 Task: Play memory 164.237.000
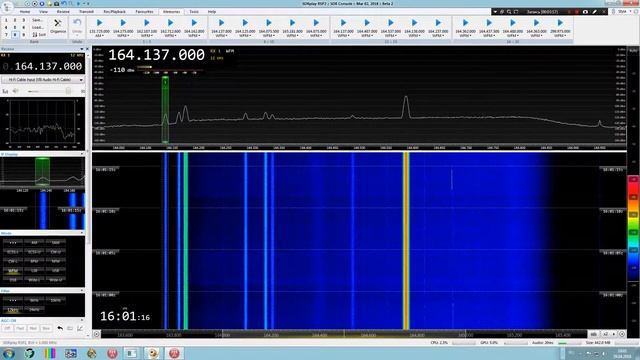click(x=438, y=23)
